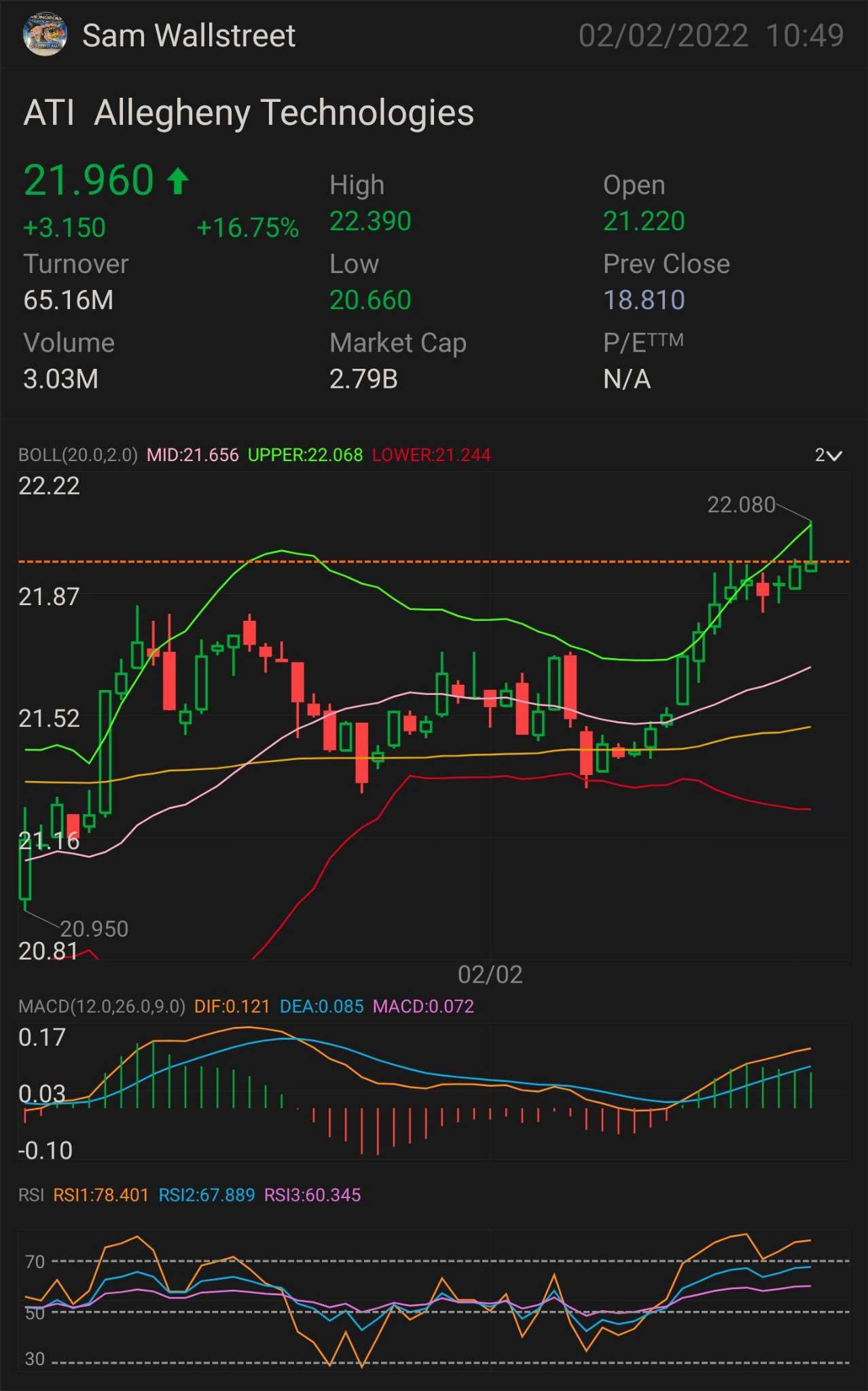
Task: Open Sam Wallstreet's profile avatar
Action: point(45,35)
